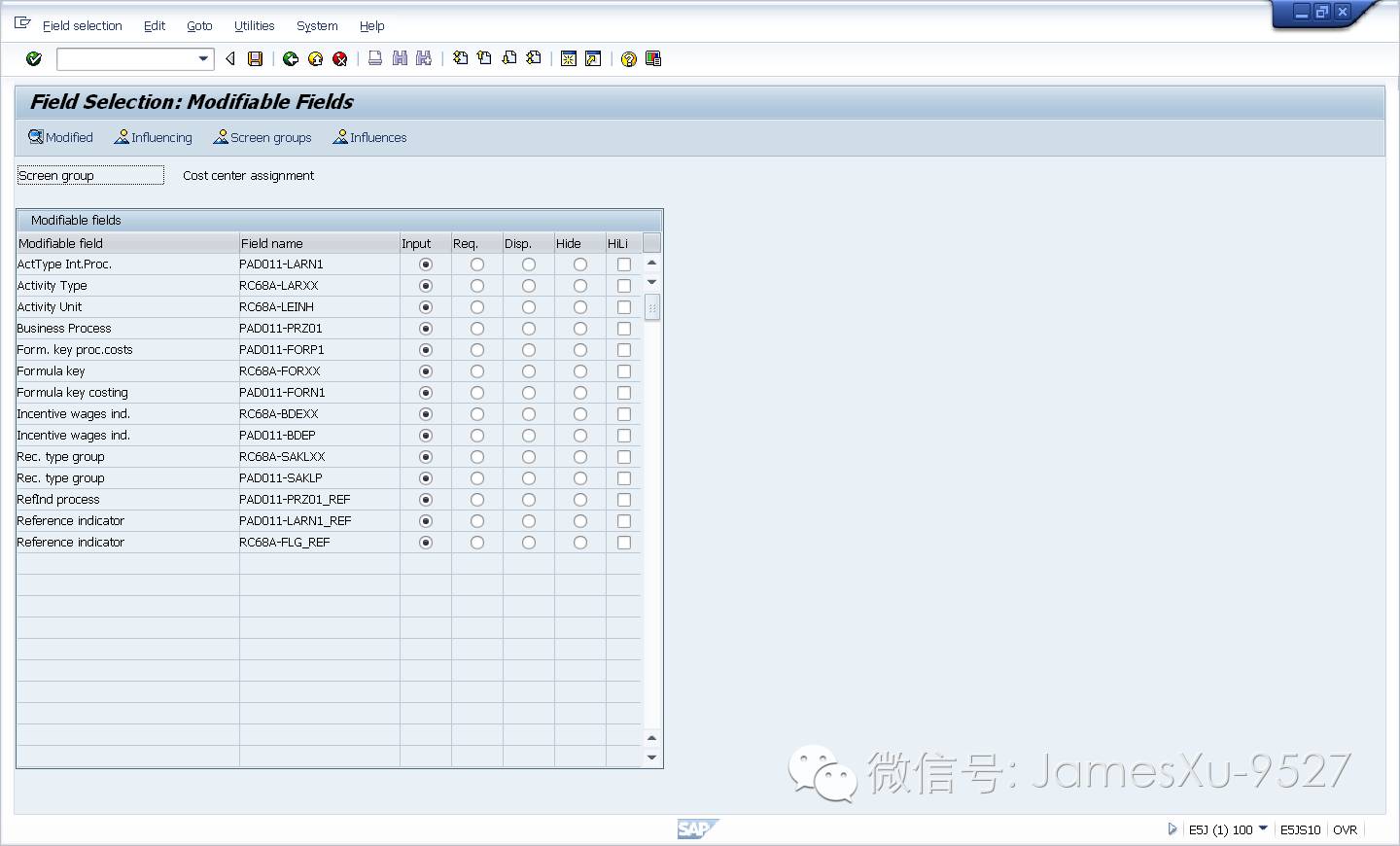Click into the command input field
The width and height of the screenshot is (1400, 846).
(126, 59)
